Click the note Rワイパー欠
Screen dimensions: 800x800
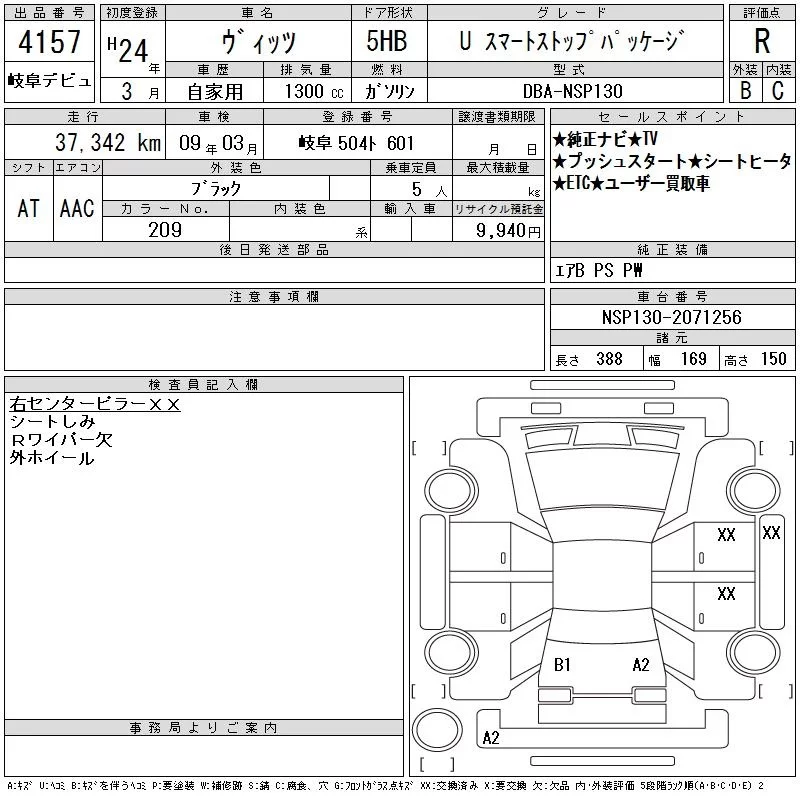click(x=61, y=440)
